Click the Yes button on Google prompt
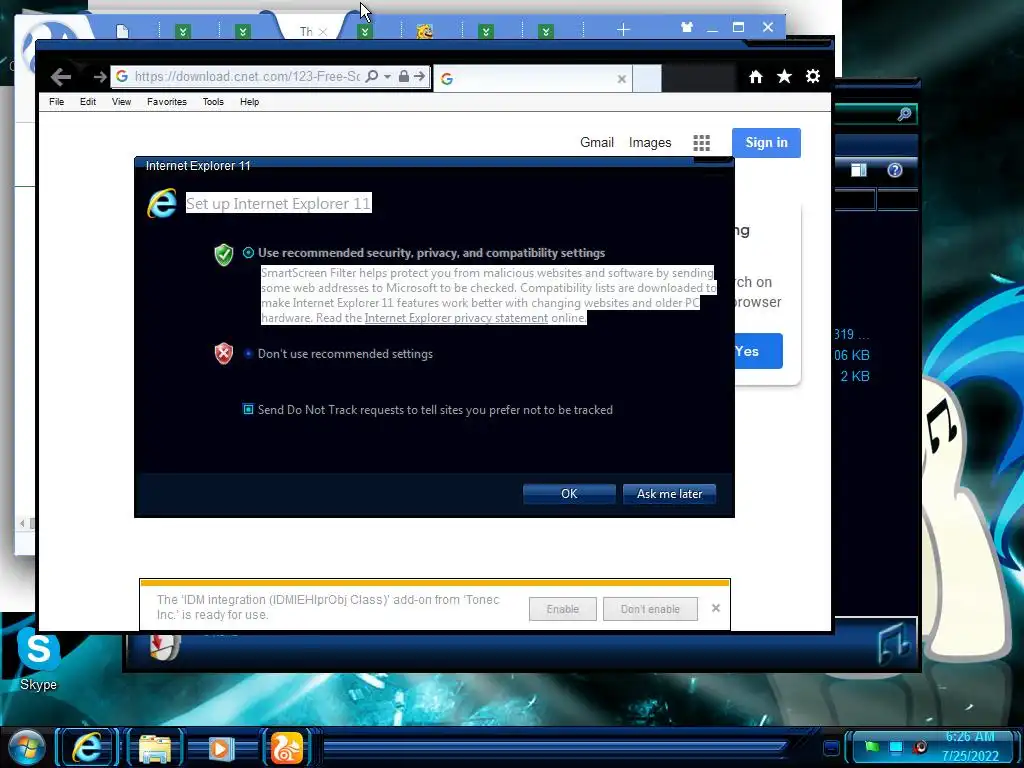Screen dimensions: 1024x768 click(758, 351)
